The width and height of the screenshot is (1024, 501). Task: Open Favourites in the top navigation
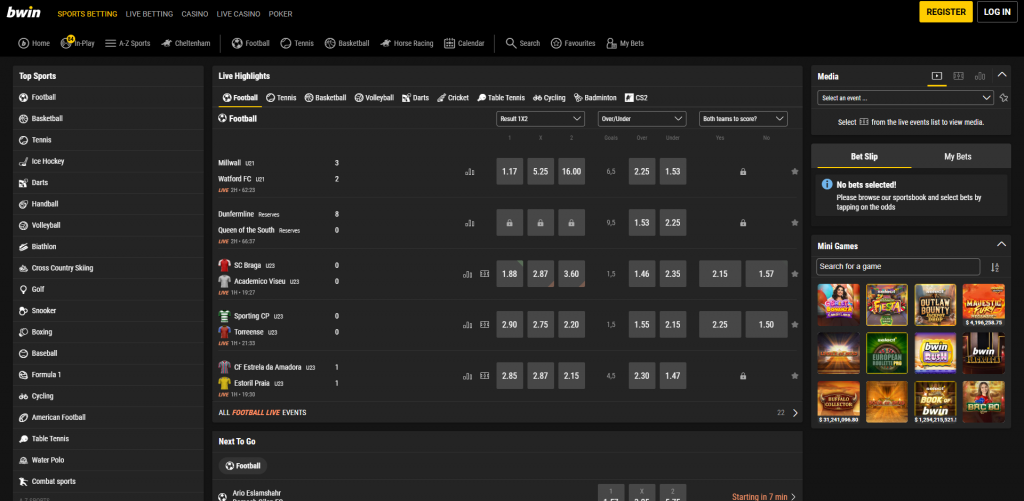pyautogui.click(x=573, y=43)
